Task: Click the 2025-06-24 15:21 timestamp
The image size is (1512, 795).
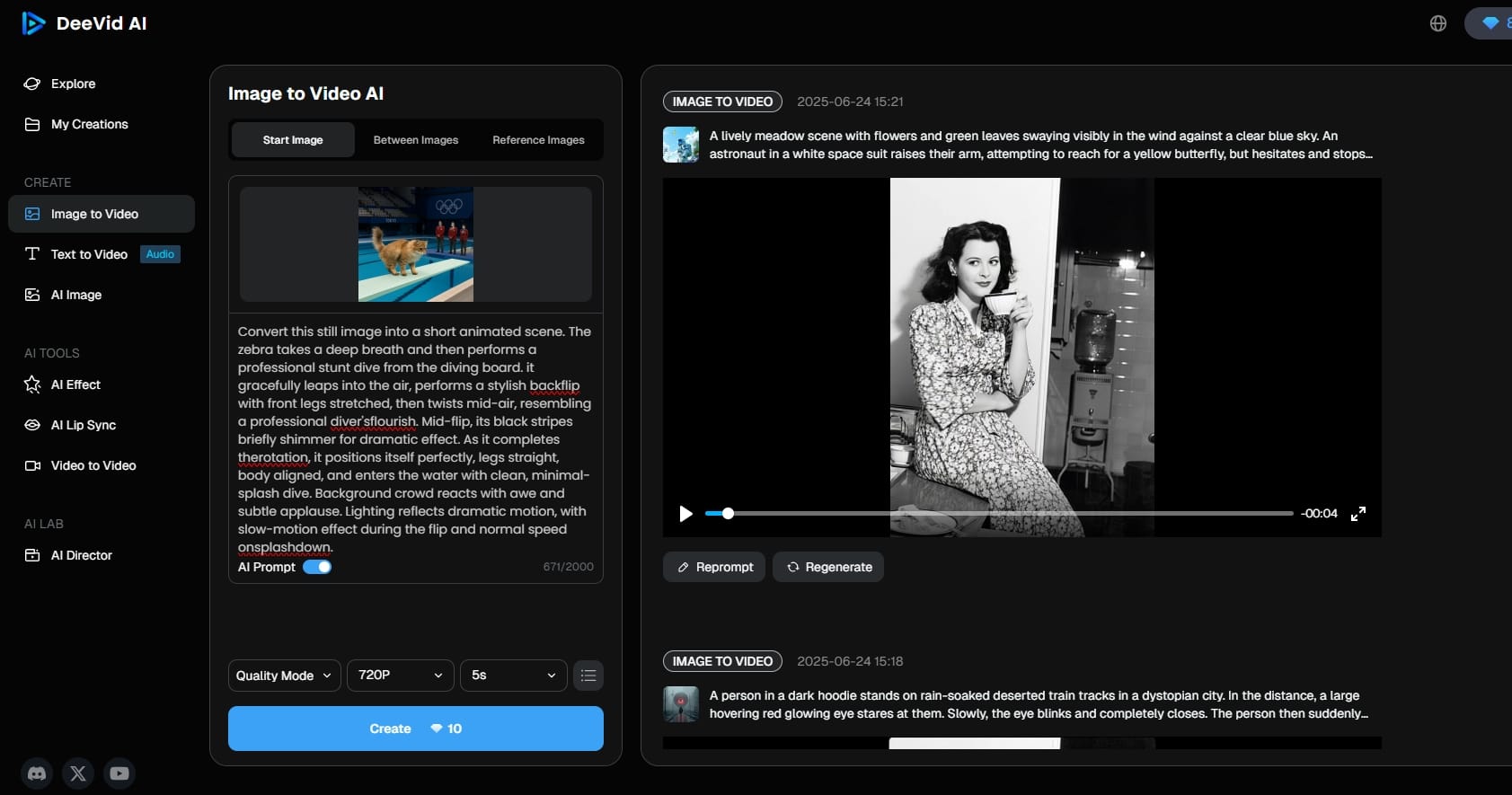Action: (x=850, y=102)
